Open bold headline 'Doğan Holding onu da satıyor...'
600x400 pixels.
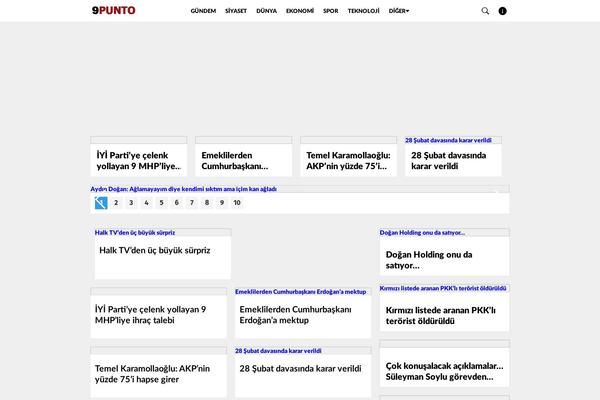[x=429, y=260]
